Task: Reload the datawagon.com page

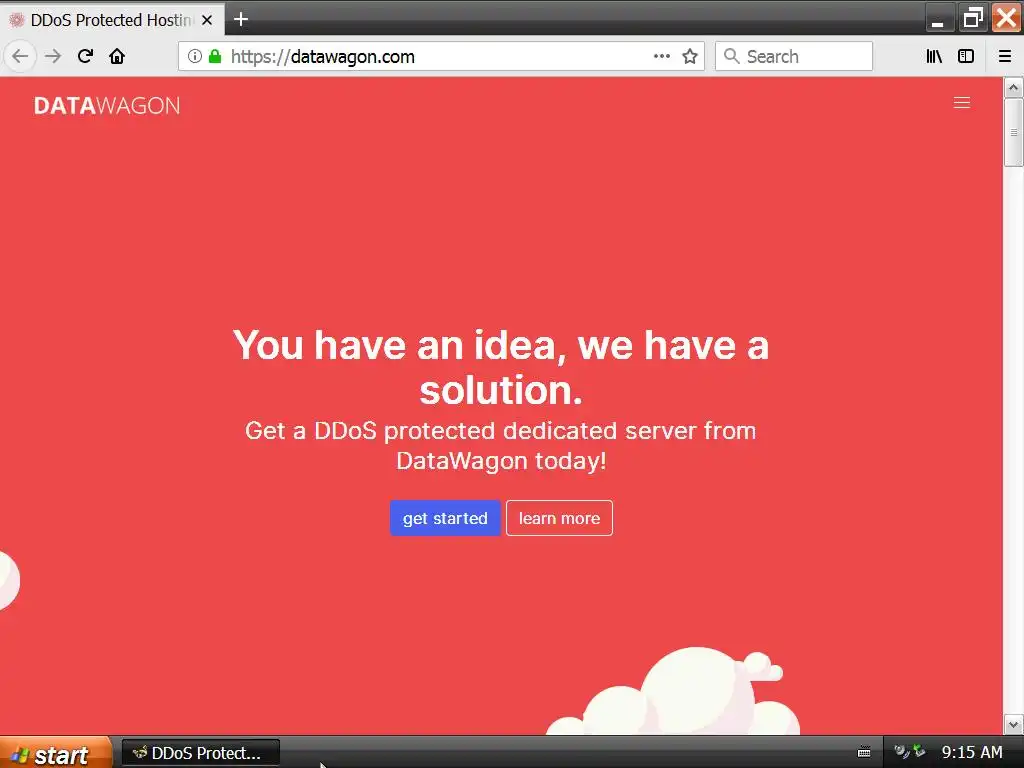Action: (x=85, y=56)
